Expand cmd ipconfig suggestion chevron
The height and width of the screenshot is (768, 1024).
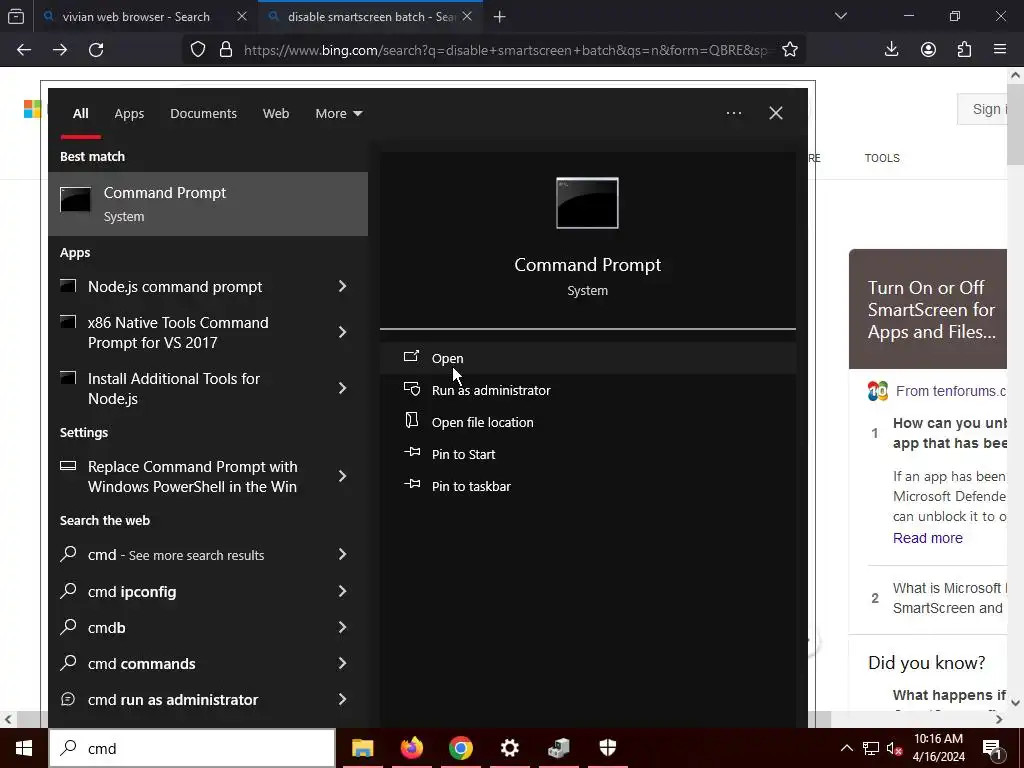pos(342,591)
